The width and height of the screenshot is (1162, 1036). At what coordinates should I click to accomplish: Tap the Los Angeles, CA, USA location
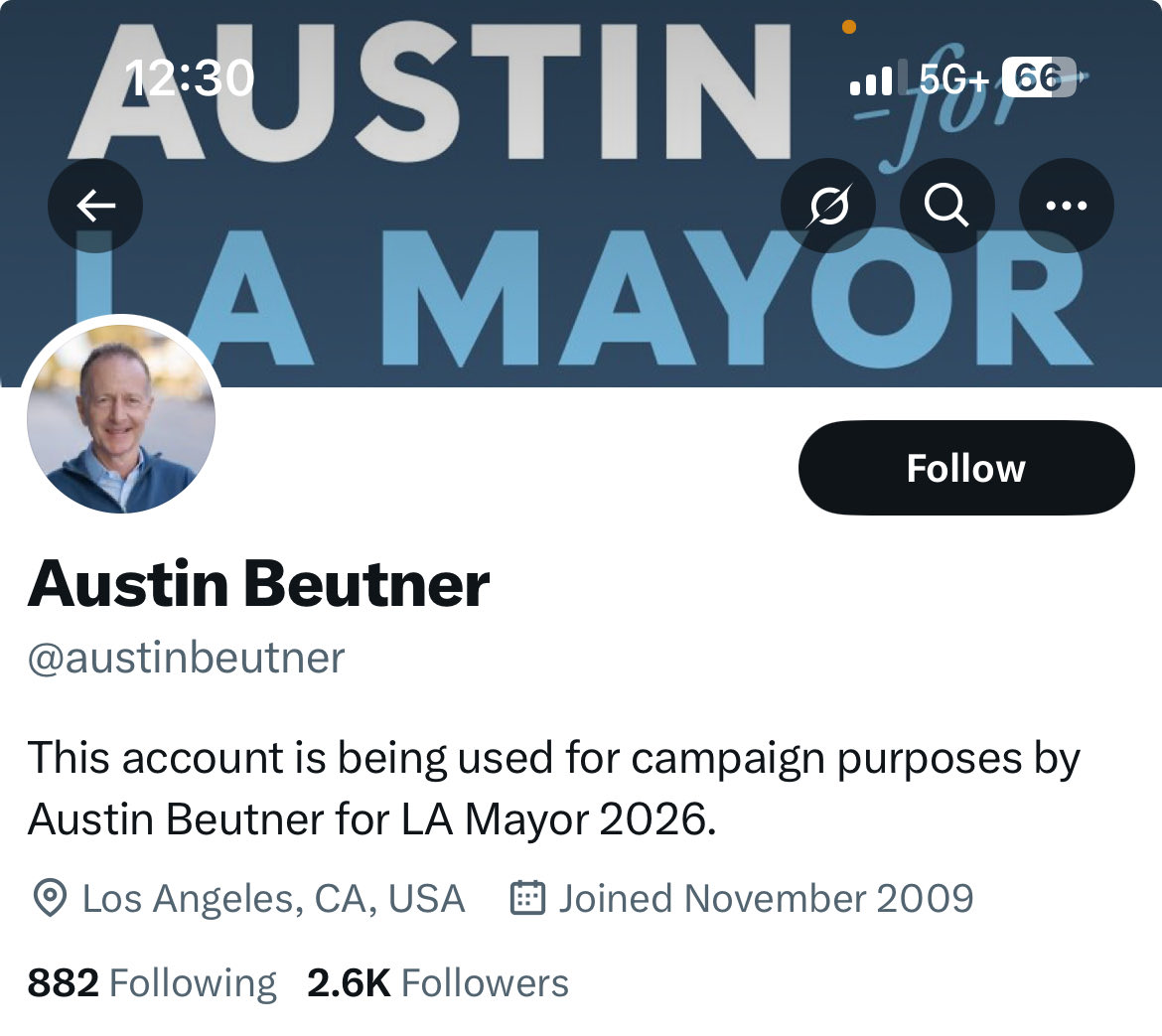pyautogui.click(x=273, y=899)
